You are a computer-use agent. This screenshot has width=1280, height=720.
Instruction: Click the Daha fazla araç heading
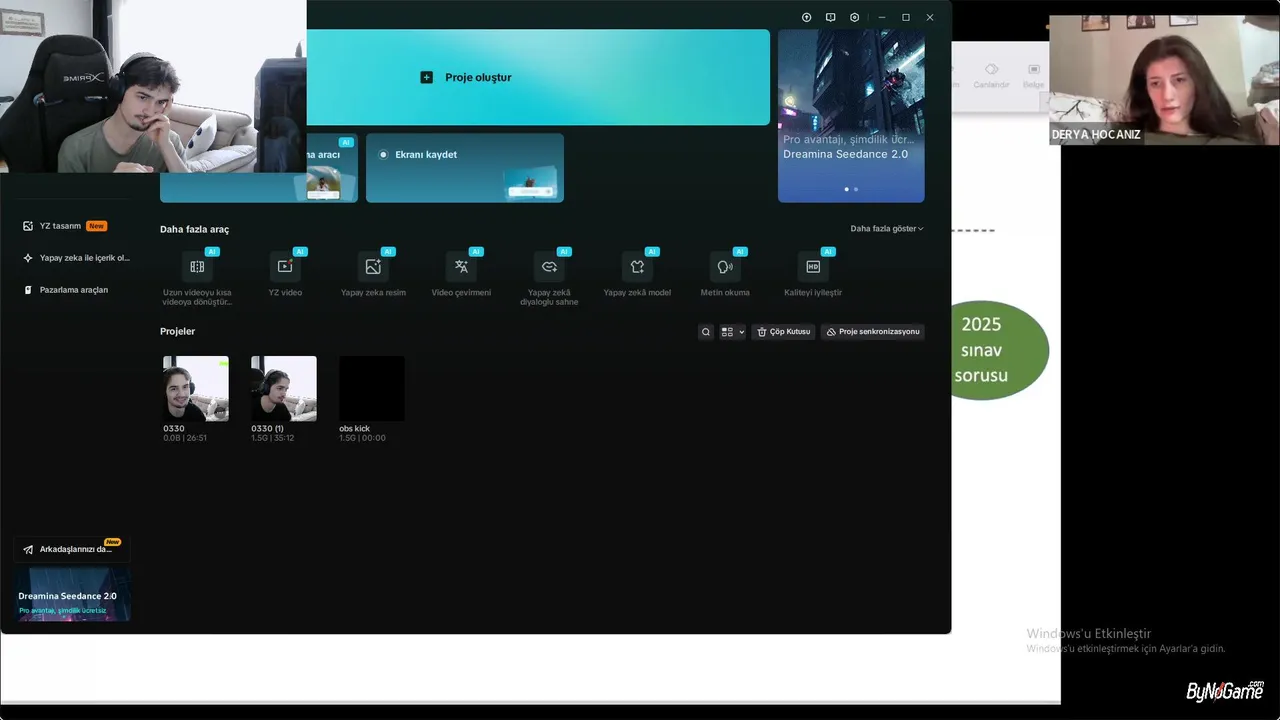(194, 229)
